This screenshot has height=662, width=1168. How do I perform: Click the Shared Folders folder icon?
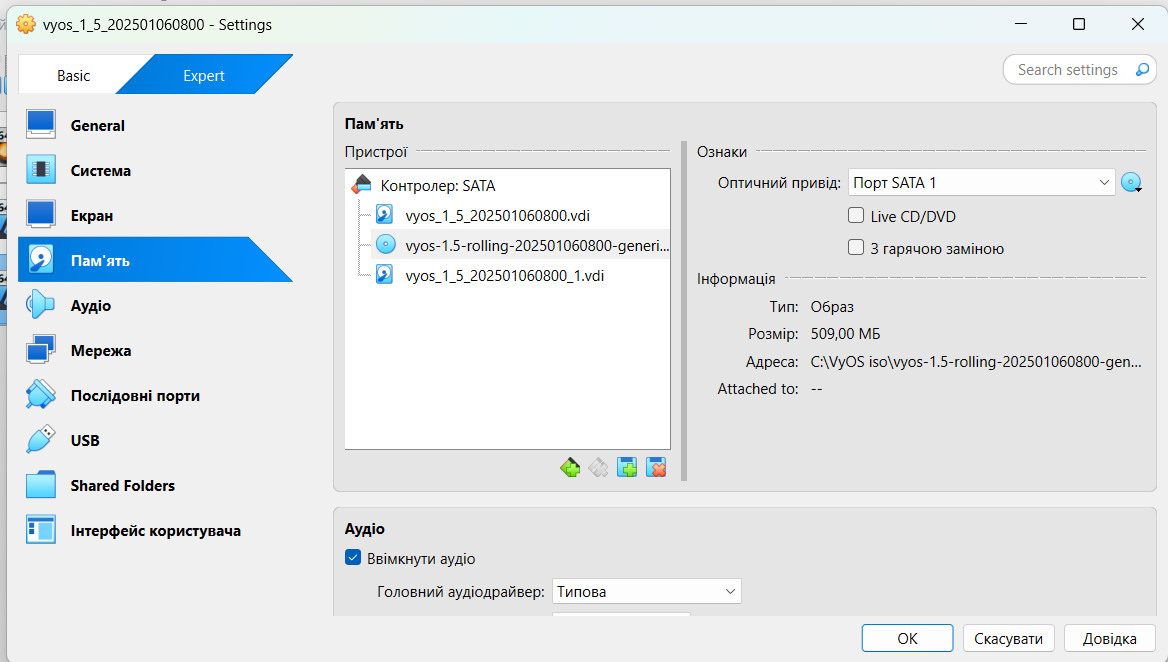point(41,485)
